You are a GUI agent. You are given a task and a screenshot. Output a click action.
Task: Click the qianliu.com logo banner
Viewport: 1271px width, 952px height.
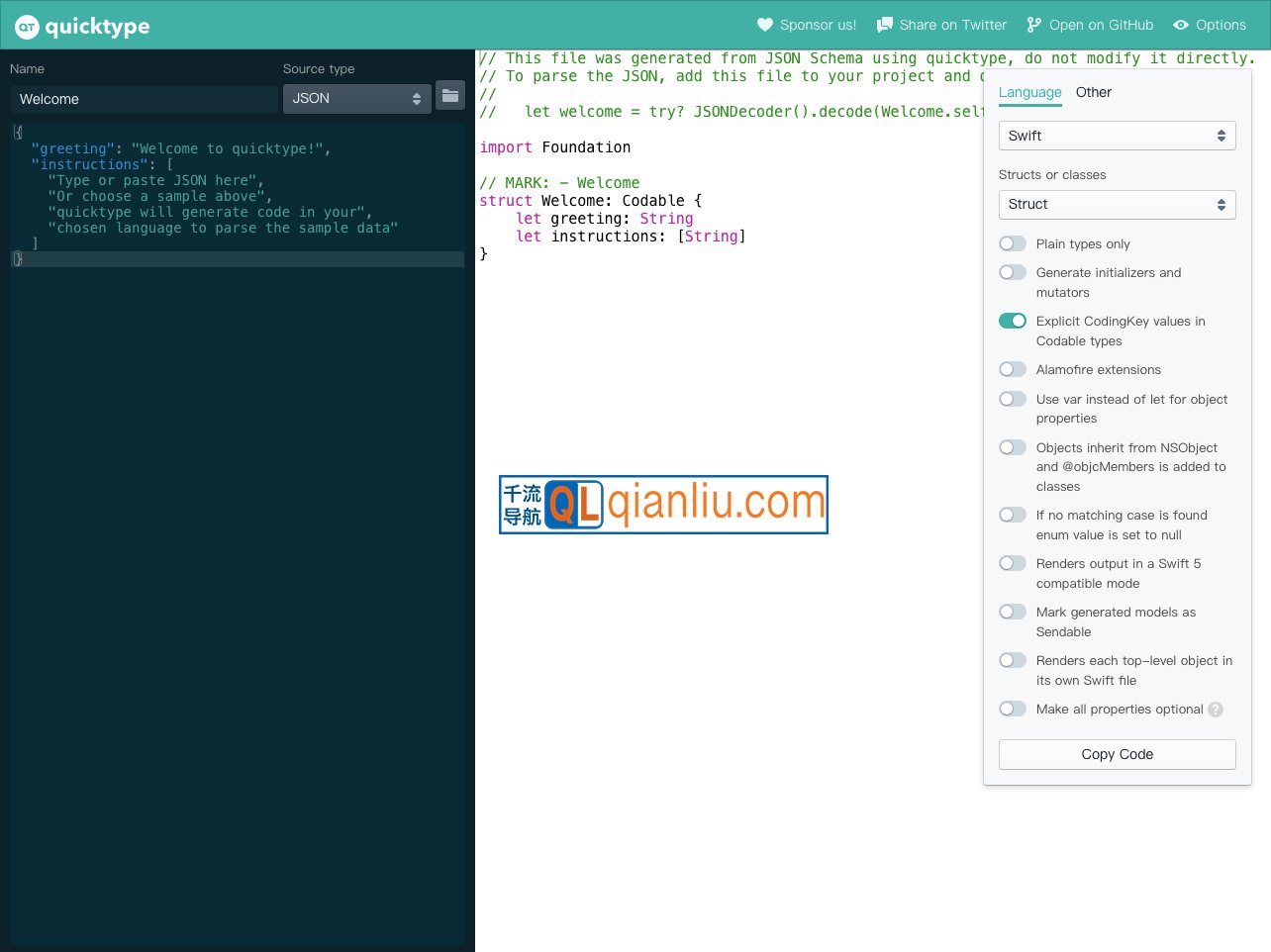coord(663,505)
